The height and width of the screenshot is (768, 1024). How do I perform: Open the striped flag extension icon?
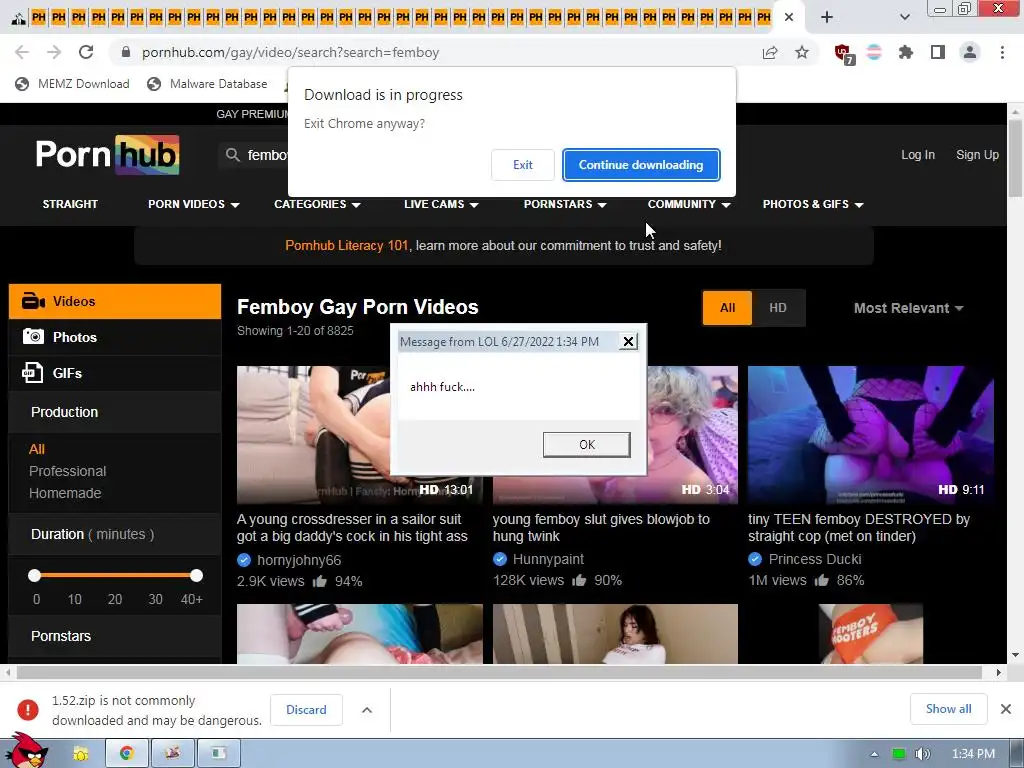point(874,52)
